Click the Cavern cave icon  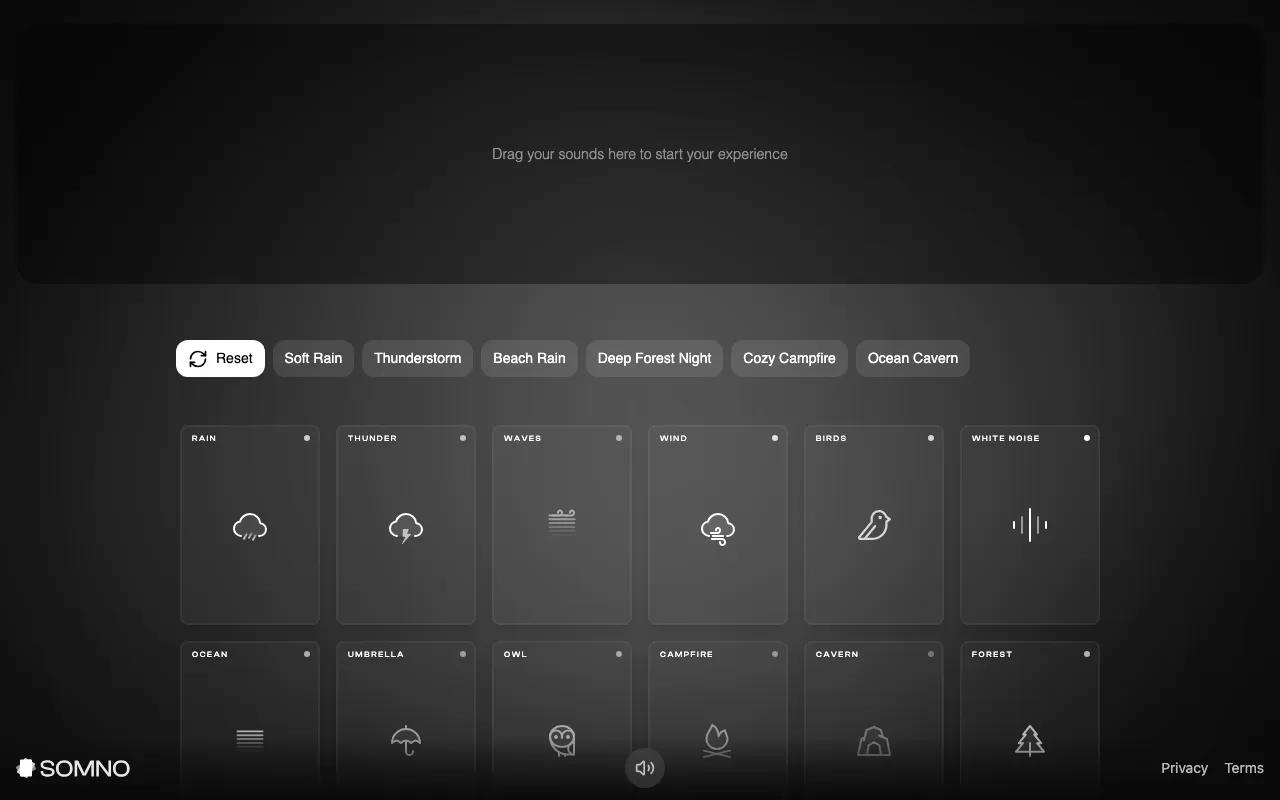[874, 741]
